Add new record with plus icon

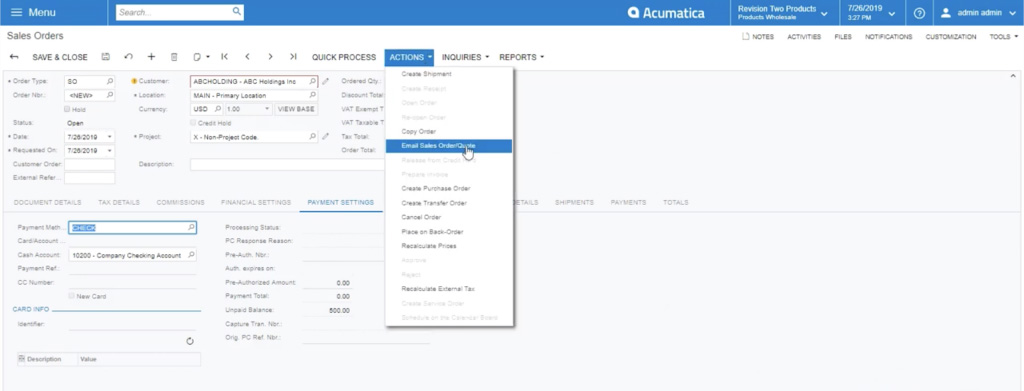click(151, 57)
